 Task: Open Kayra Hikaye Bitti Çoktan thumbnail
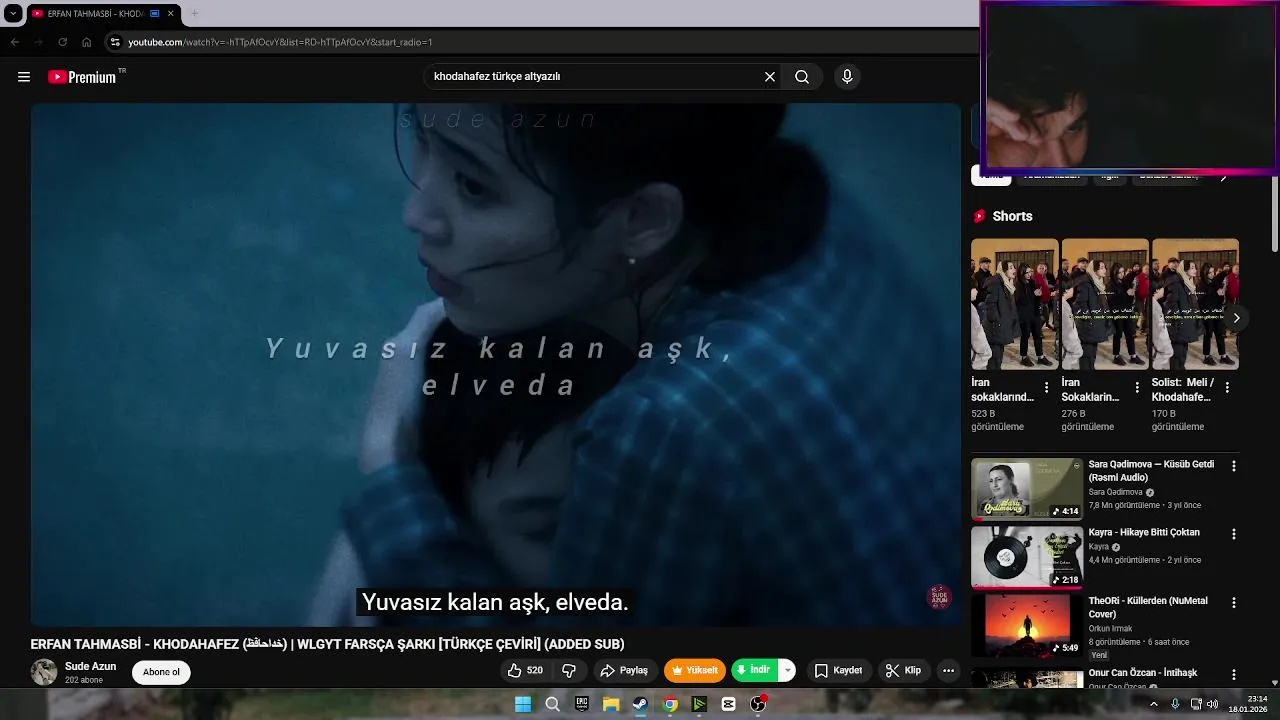1027,557
